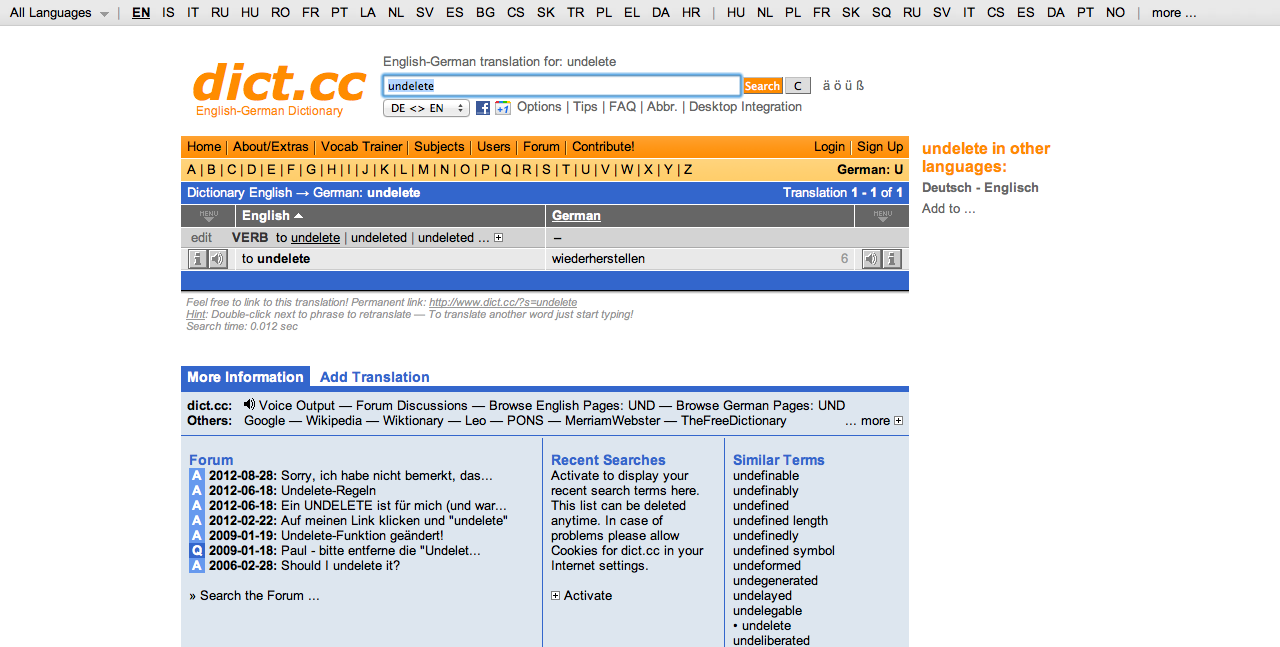Viewport: 1280px width, 647px height.
Task: Open the Deutsch - Englisch link
Action: [980, 188]
